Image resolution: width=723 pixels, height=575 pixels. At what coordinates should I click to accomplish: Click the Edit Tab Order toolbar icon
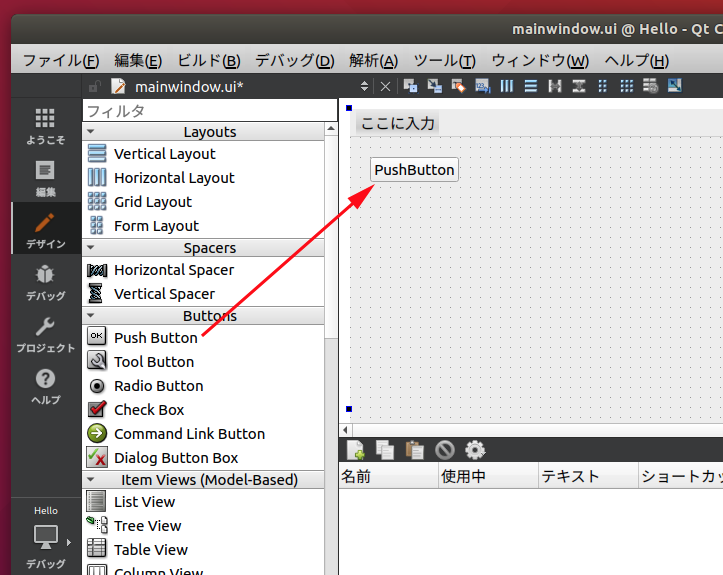[482, 86]
